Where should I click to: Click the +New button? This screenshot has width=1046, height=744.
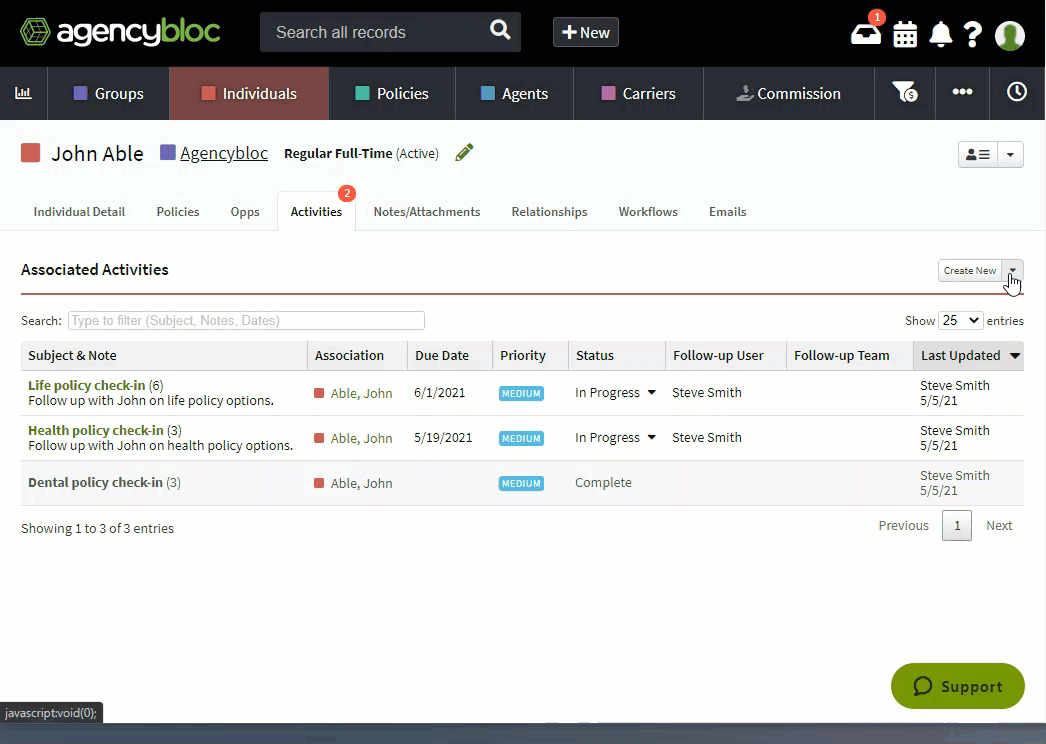(586, 32)
